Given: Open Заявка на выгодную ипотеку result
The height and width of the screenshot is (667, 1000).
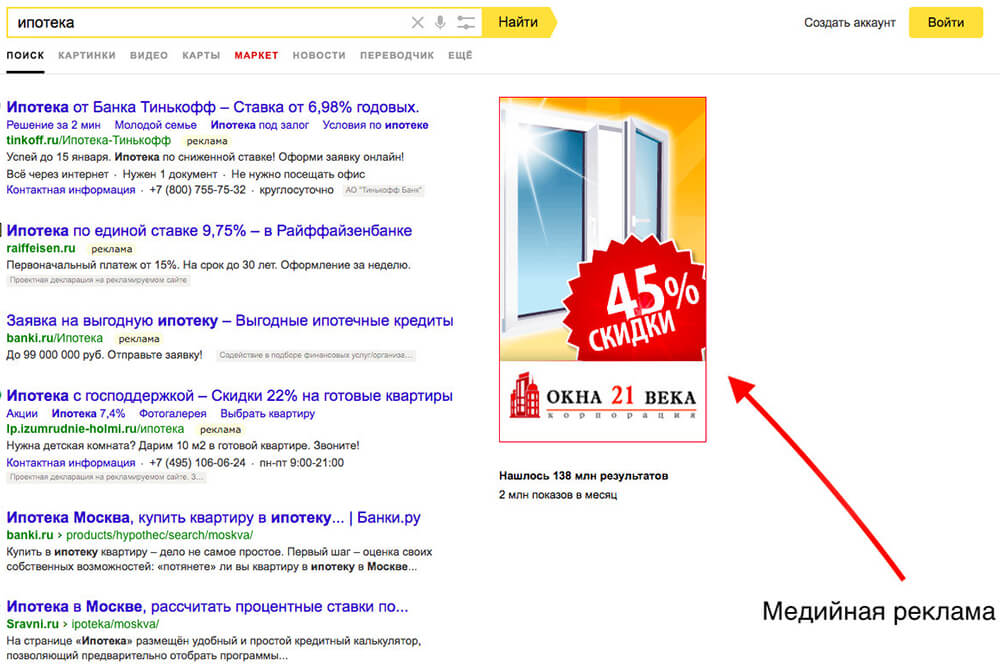Looking at the screenshot, I should 230,320.
